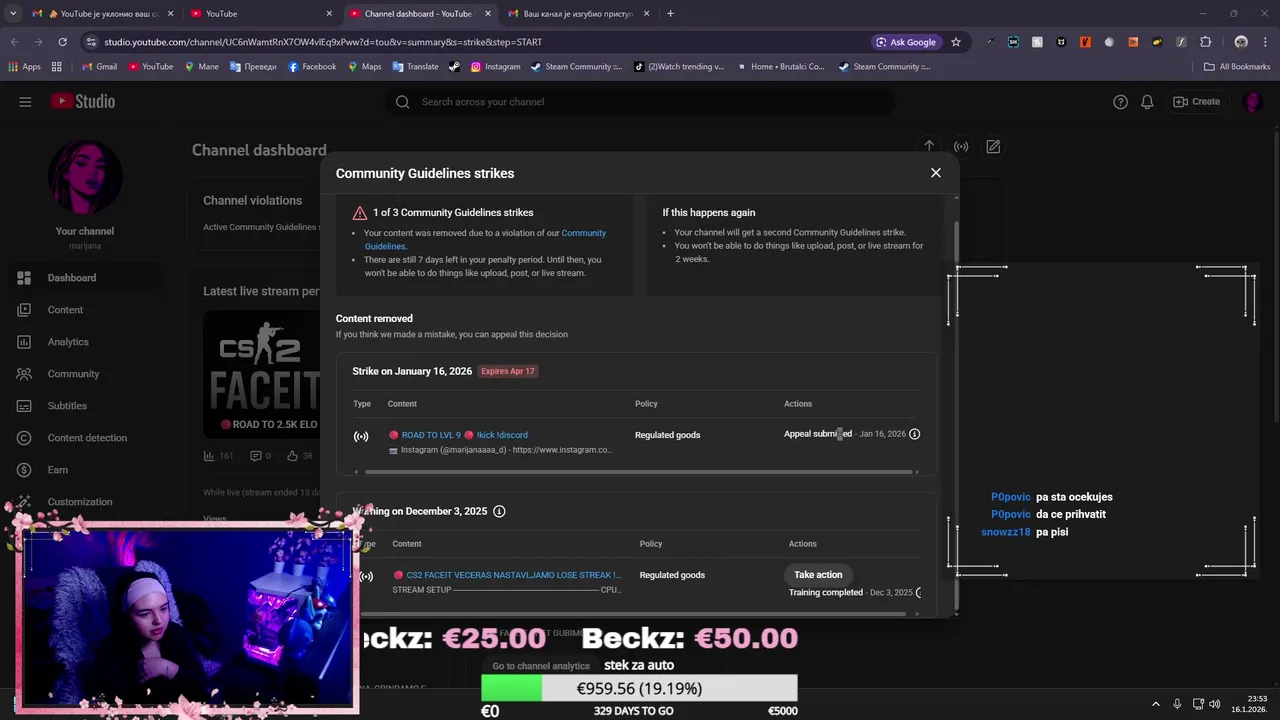1280x720 pixels.
Task: Open the Community Guidelines link
Action: click(x=485, y=240)
